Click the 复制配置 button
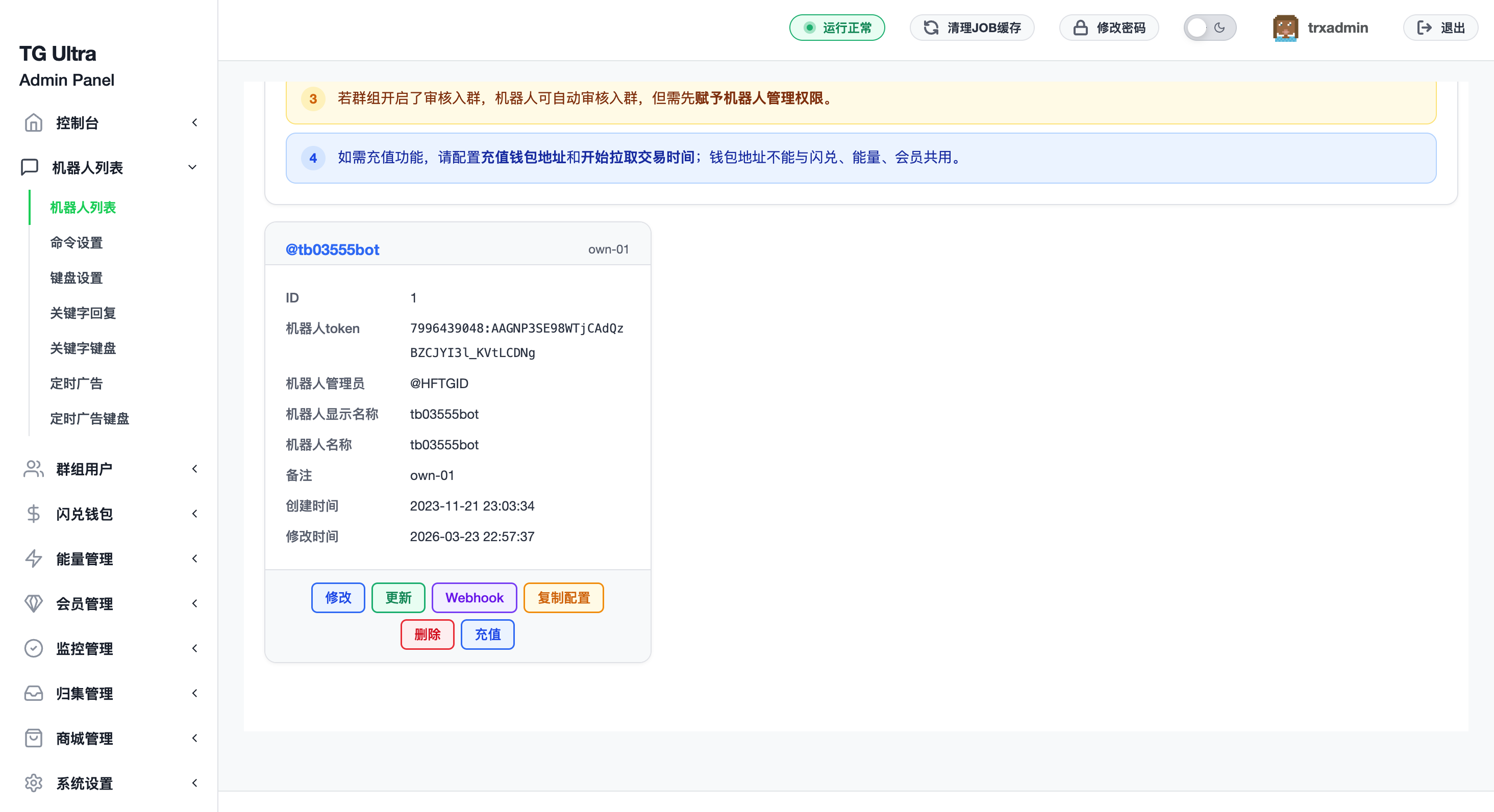The height and width of the screenshot is (812, 1494). pyautogui.click(x=564, y=598)
